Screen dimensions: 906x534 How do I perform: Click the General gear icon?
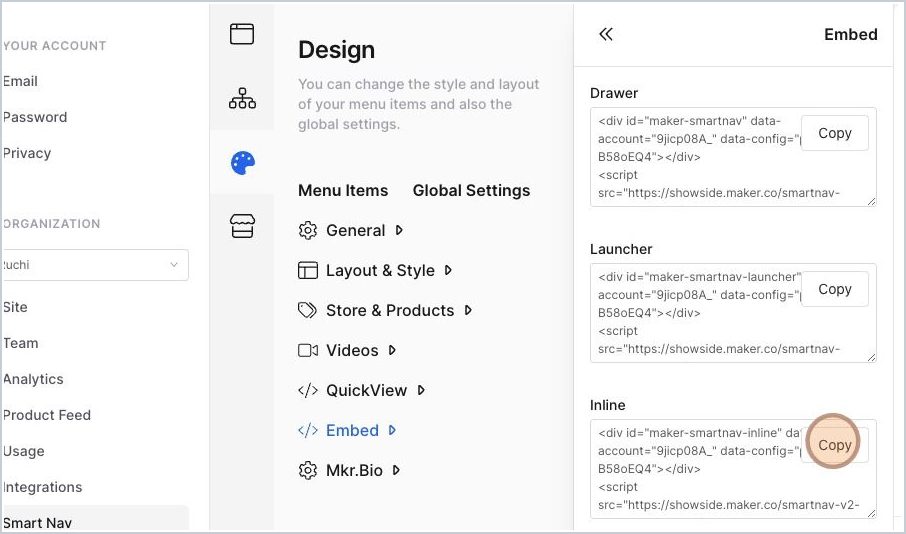pyautogui.click(x=307, y=230)
